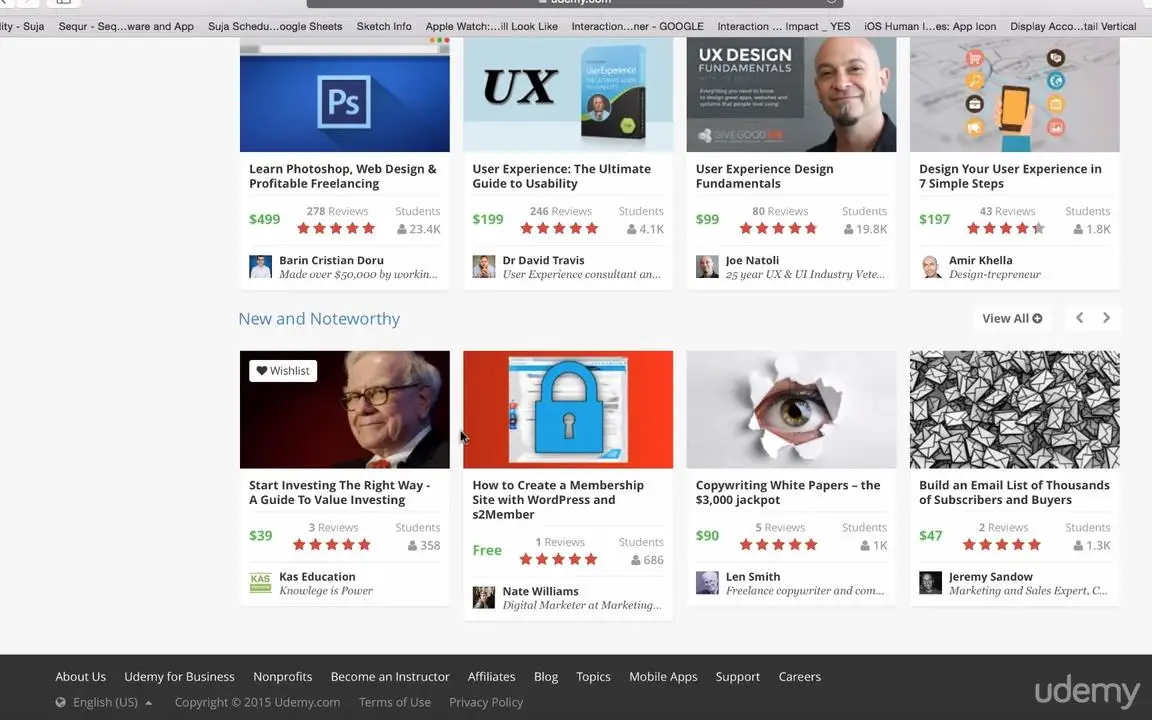This screenshot has width=1152, height=720.
Task: Click Nate Williams's avatar image
Action: coord(483,597)
